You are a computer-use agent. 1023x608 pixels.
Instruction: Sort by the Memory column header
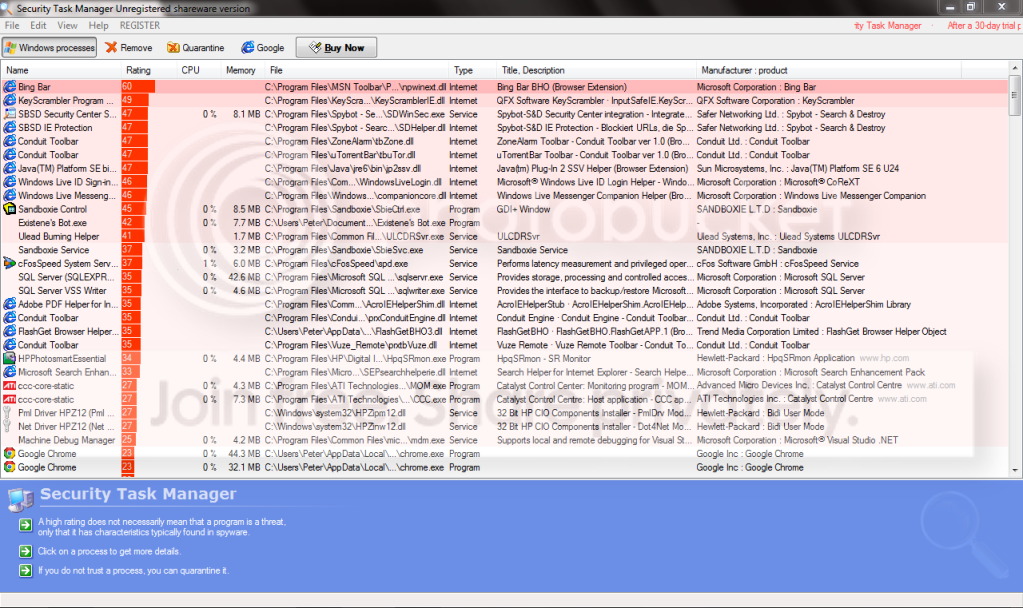243,70
